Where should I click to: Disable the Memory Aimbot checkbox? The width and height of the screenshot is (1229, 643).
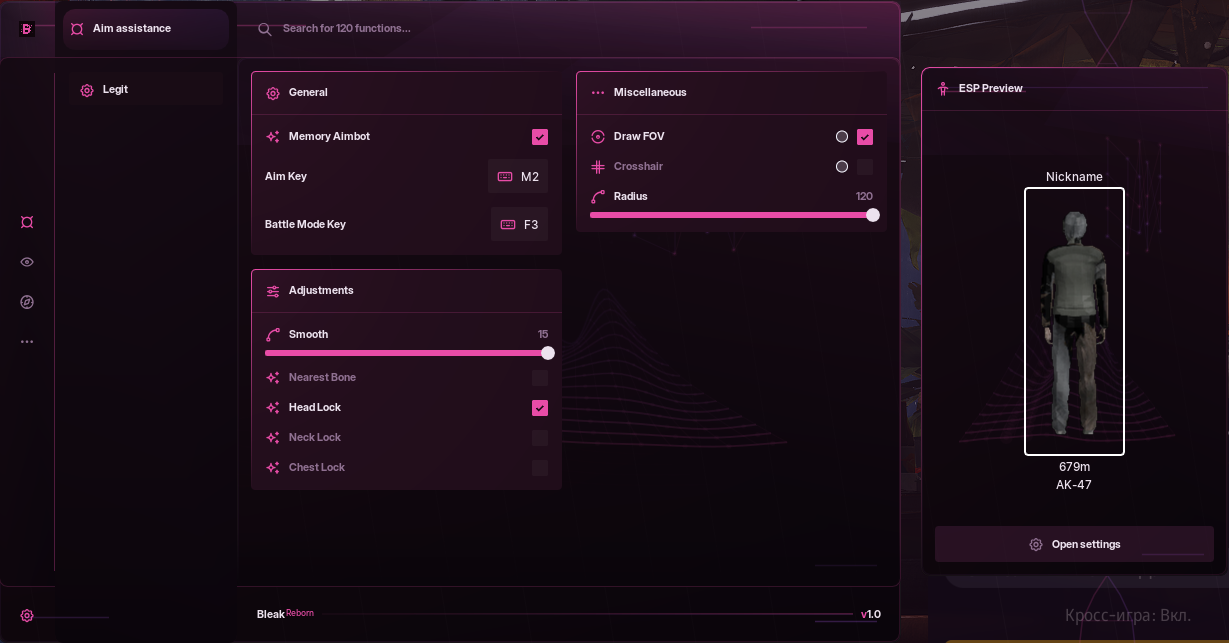(540, 137)
